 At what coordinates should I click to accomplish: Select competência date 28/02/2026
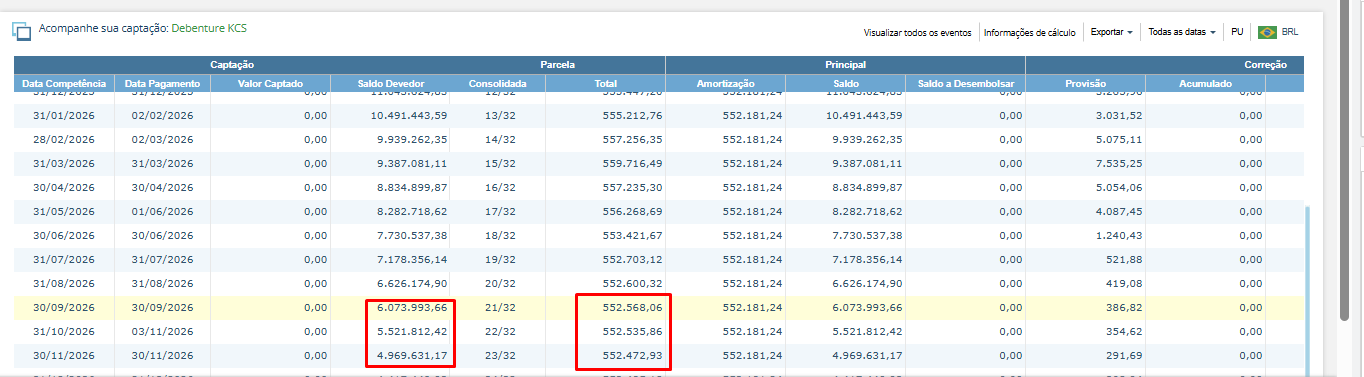click(x=64, y=139)
